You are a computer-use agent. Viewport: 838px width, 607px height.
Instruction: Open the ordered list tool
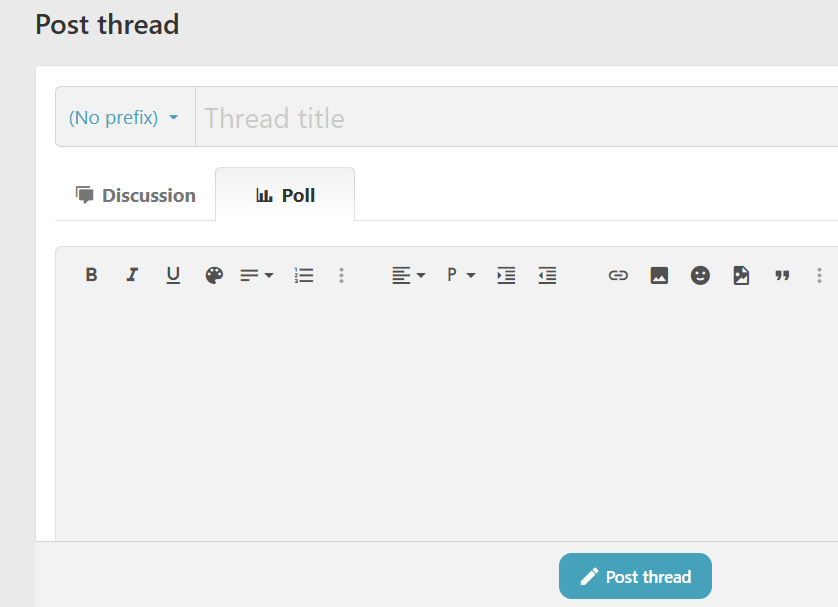point(304,275)
